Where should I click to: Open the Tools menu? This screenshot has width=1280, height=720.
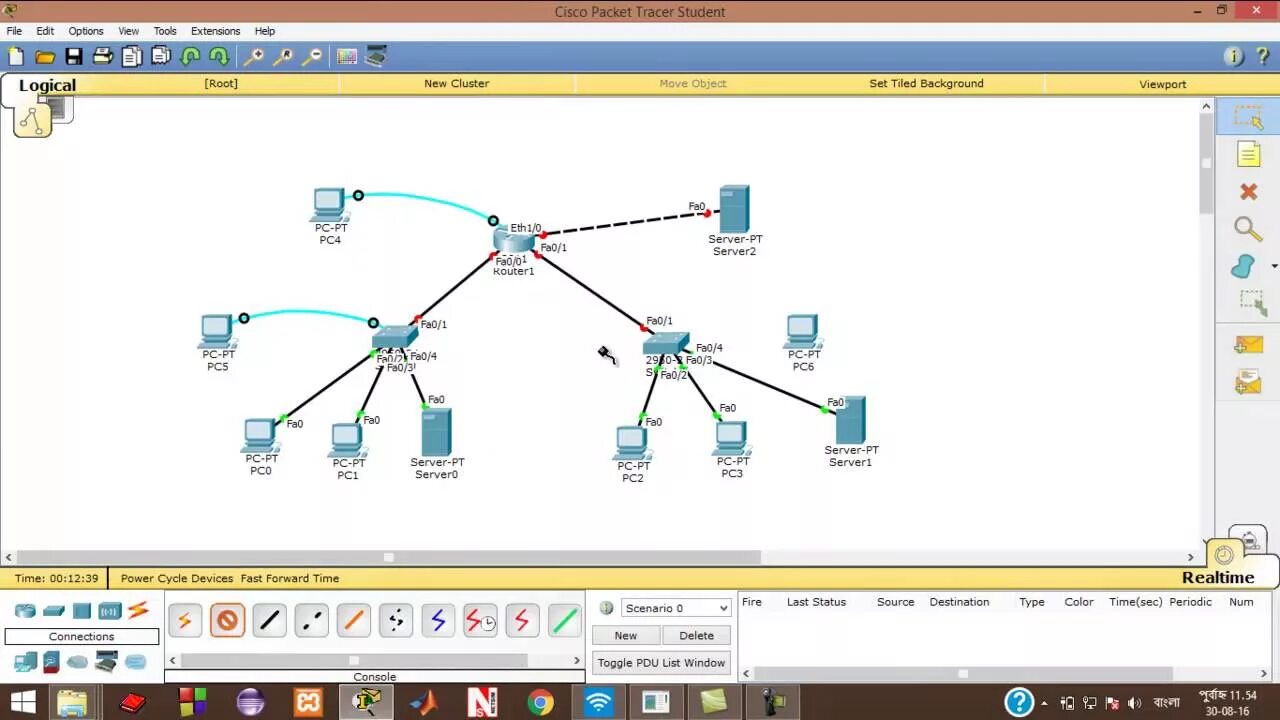click(165, 31)
